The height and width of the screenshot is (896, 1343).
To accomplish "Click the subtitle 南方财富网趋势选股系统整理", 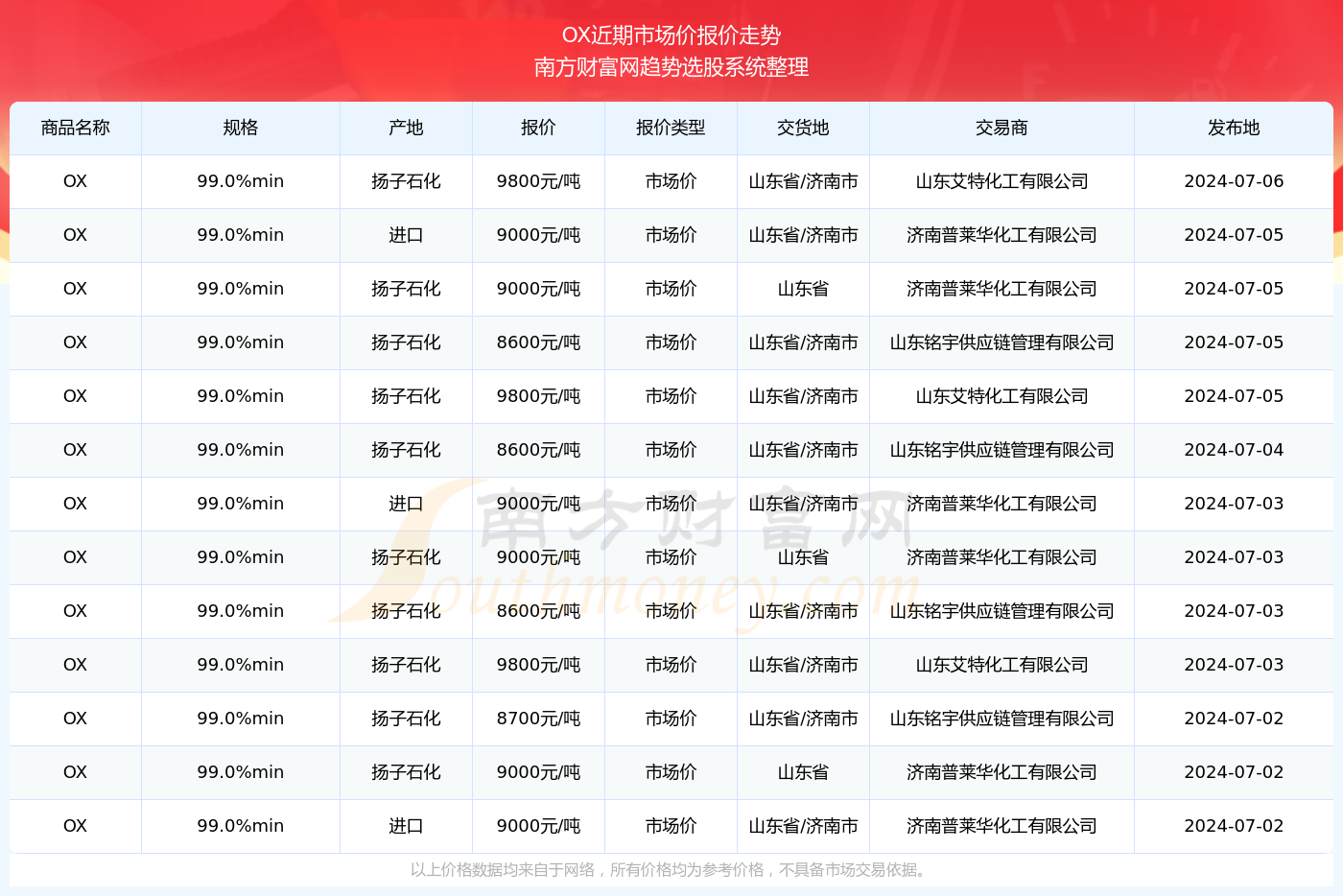I will [x=671, y=67].
